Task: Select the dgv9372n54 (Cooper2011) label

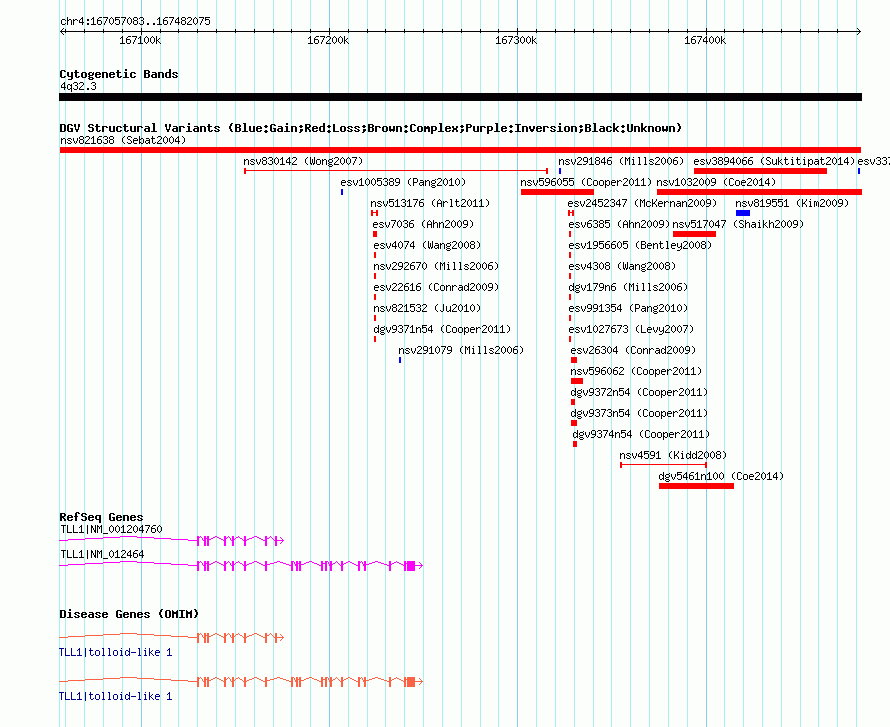Action: tap(639, 392)
